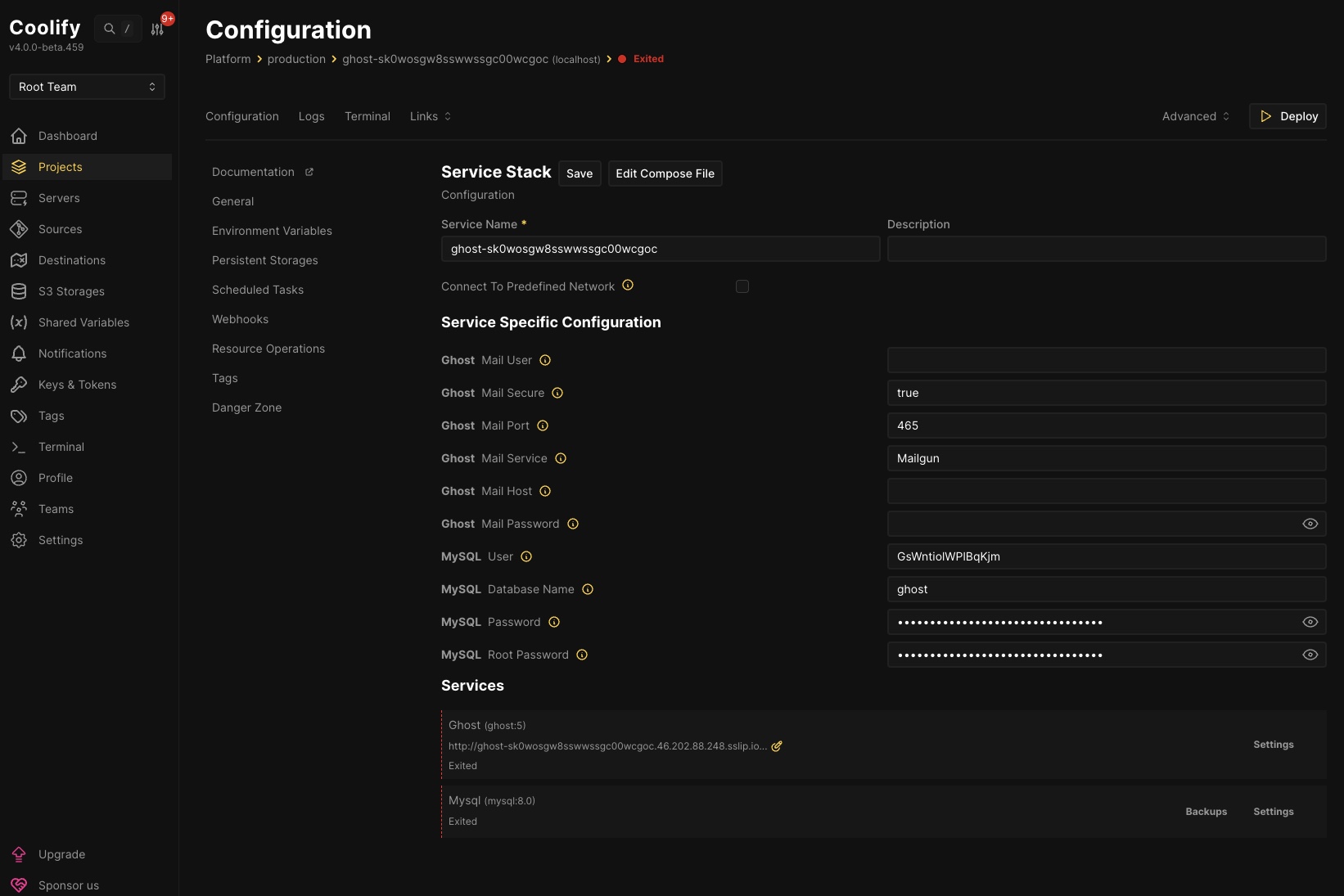
Task: Open the Webhooks section
Action: 240,319
